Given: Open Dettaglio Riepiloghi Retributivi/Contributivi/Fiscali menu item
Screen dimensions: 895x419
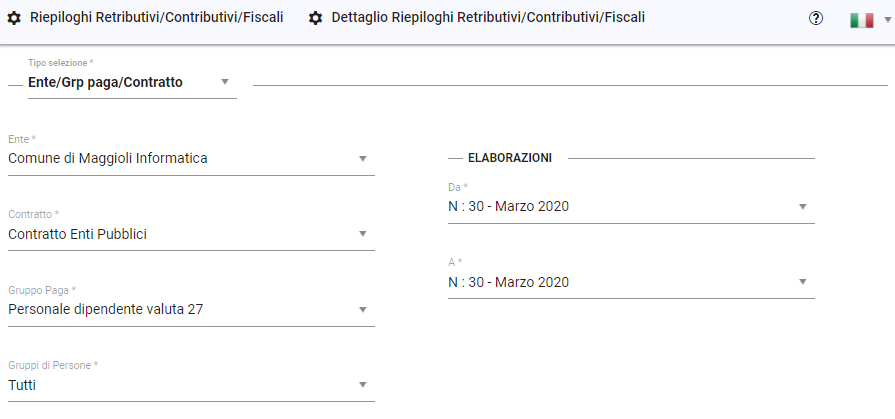Looking at the screenshot, I should coord(489,18).
